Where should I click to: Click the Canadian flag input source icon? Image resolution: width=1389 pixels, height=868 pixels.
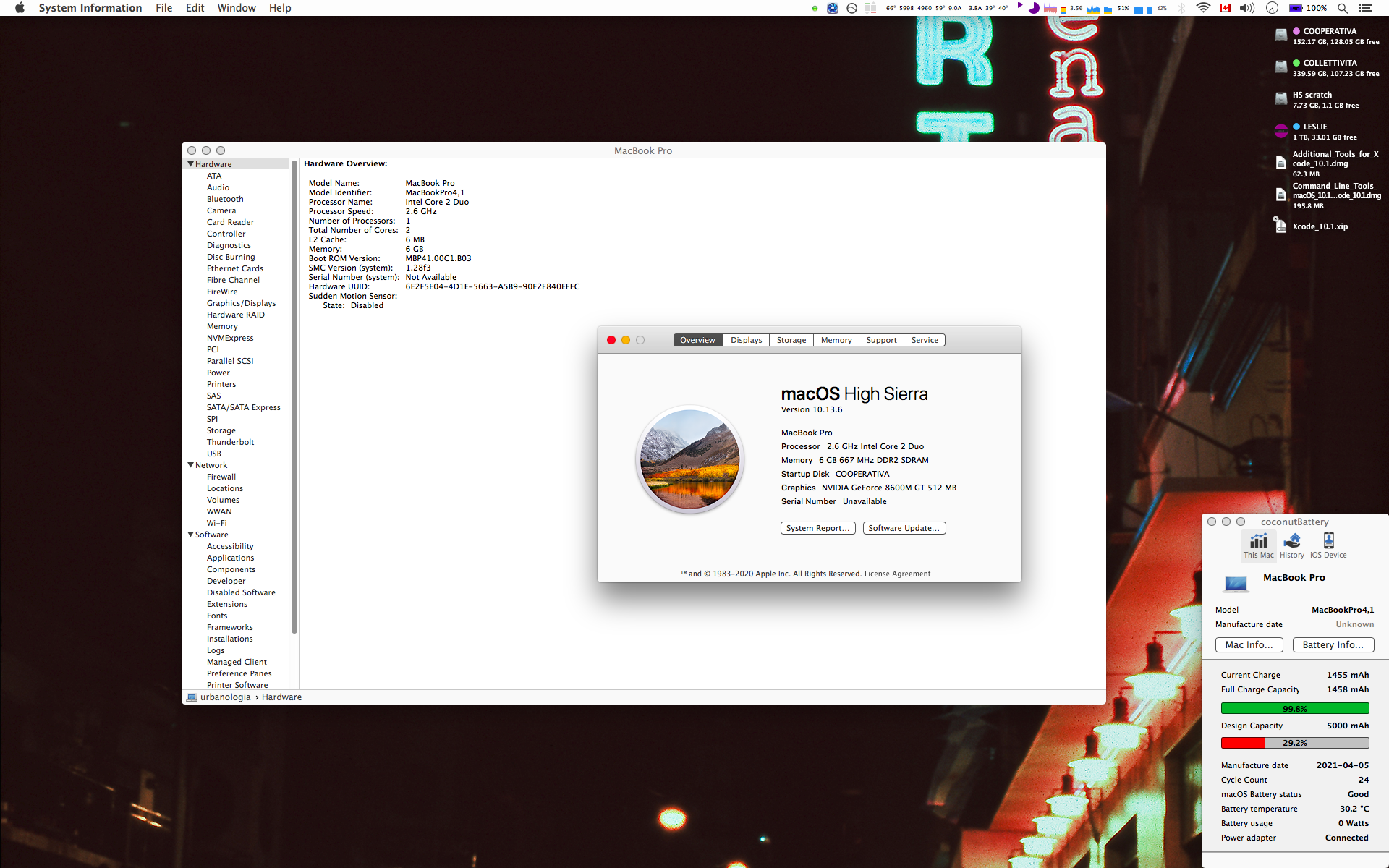tap(1225, 8)
